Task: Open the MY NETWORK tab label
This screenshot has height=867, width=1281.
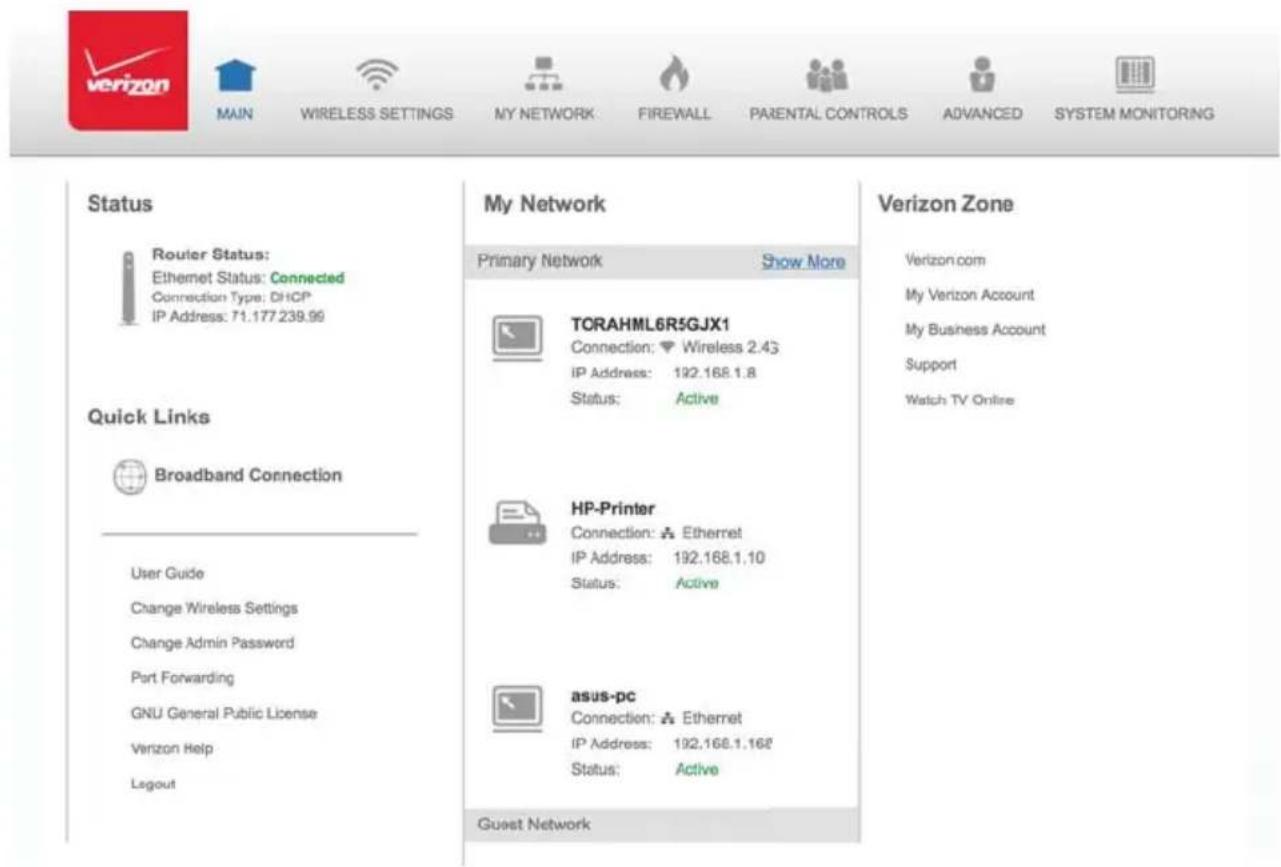Action: [x=546, y=114]
